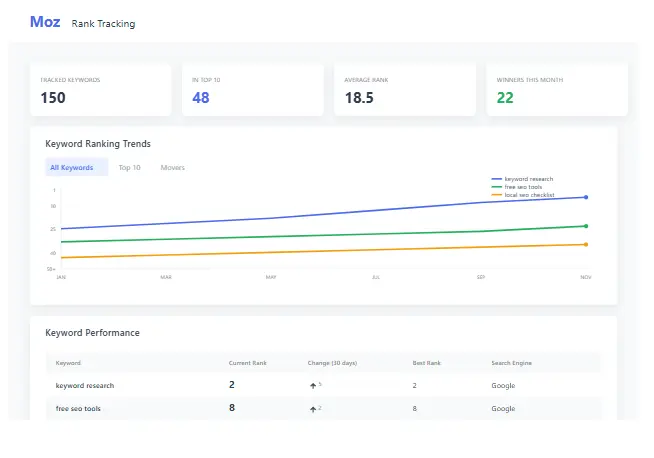
Task: Click the blue NOV data point on chart
Action: click(586, 197)
